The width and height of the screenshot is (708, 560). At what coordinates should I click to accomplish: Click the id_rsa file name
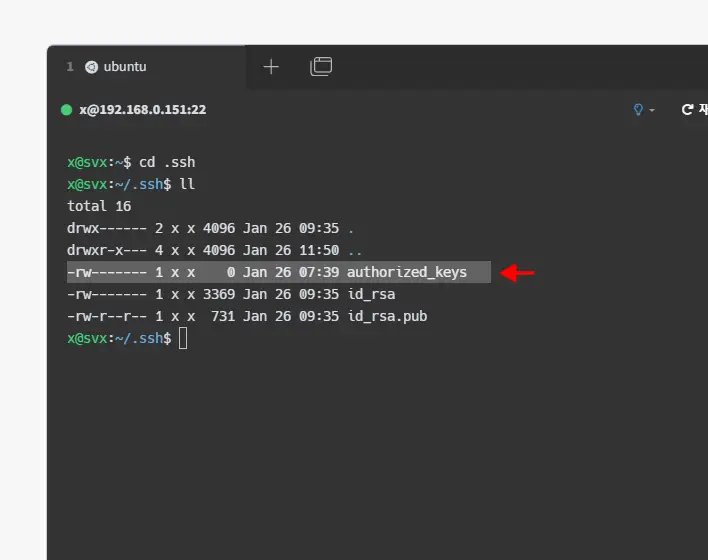pos(370,294)
